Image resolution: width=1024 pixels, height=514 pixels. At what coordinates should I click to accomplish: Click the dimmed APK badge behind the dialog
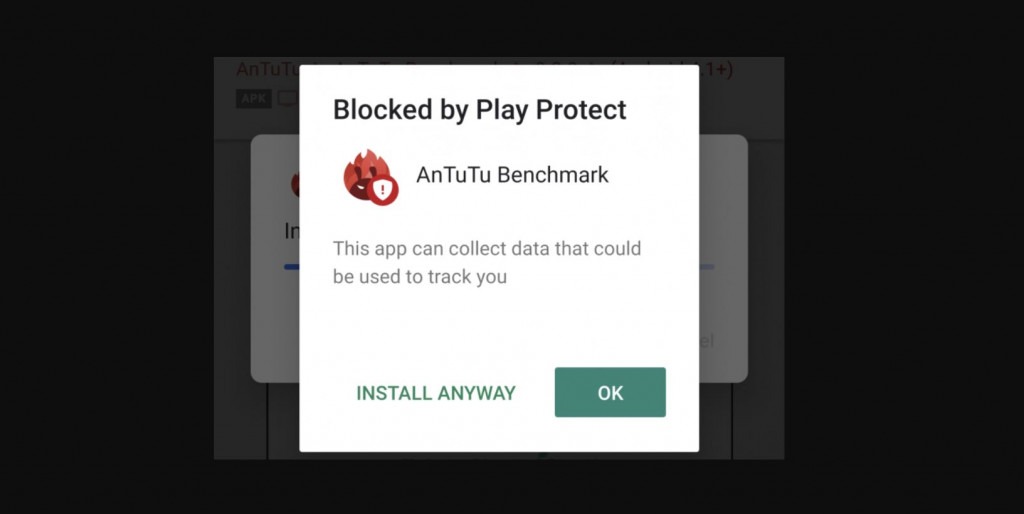[253, 99]
